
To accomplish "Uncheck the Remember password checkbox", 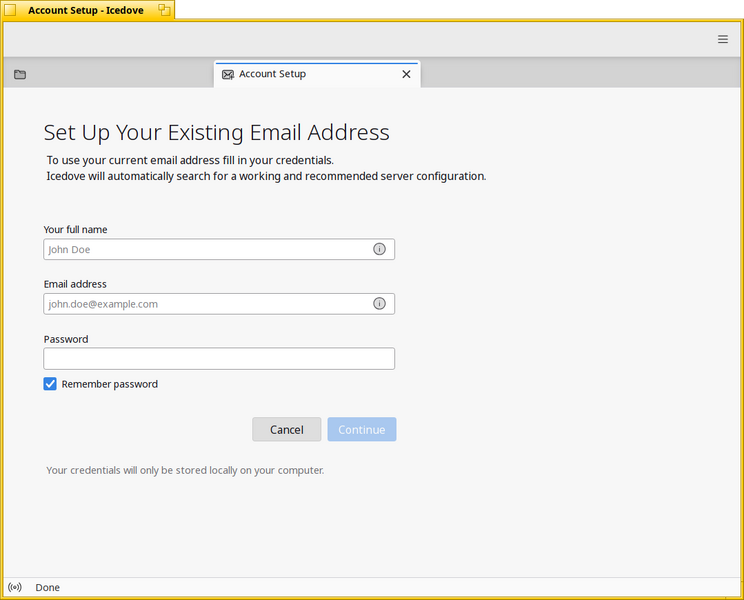I will tap(50, 384).
